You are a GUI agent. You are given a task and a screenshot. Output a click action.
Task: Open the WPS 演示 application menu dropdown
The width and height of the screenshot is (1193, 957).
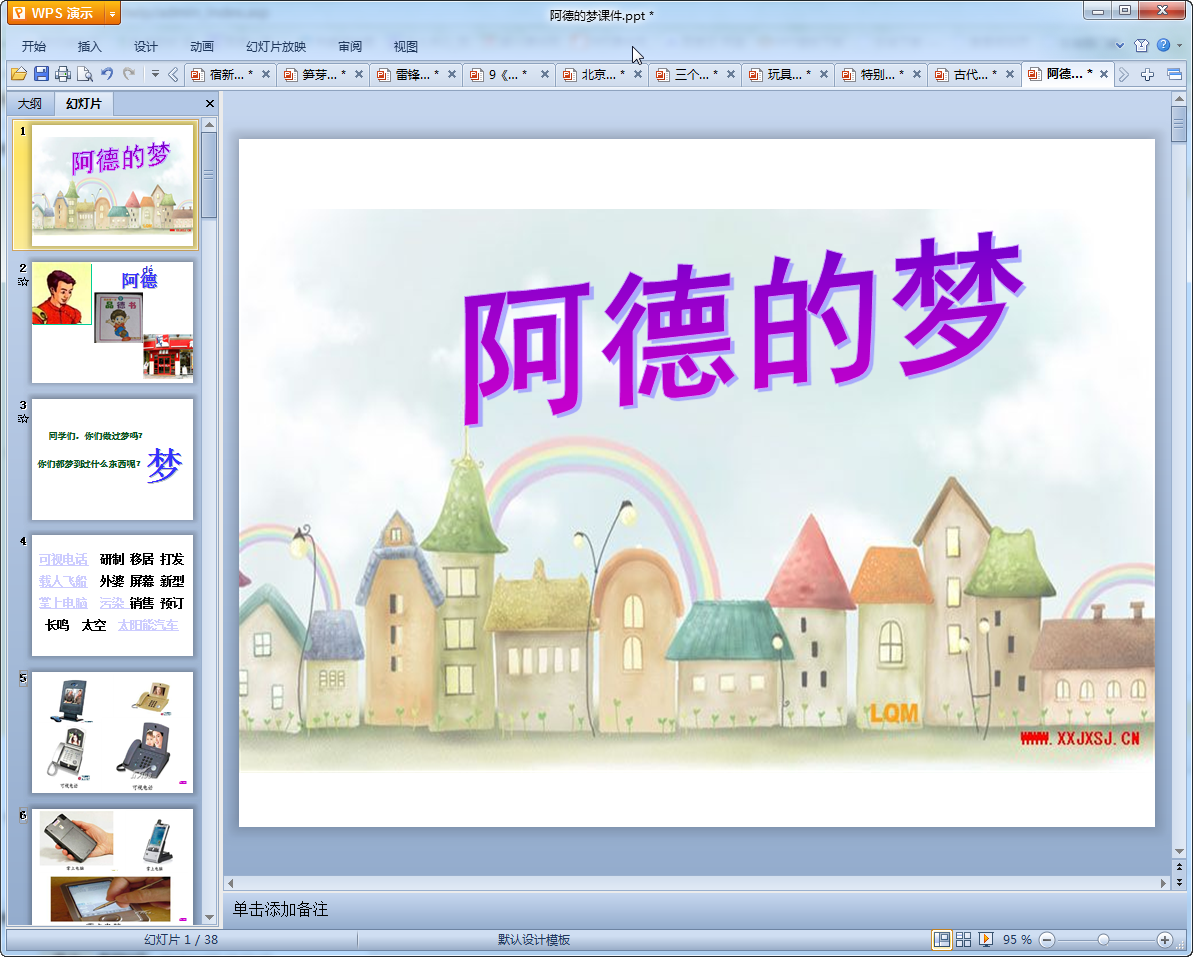coord(112,14)
